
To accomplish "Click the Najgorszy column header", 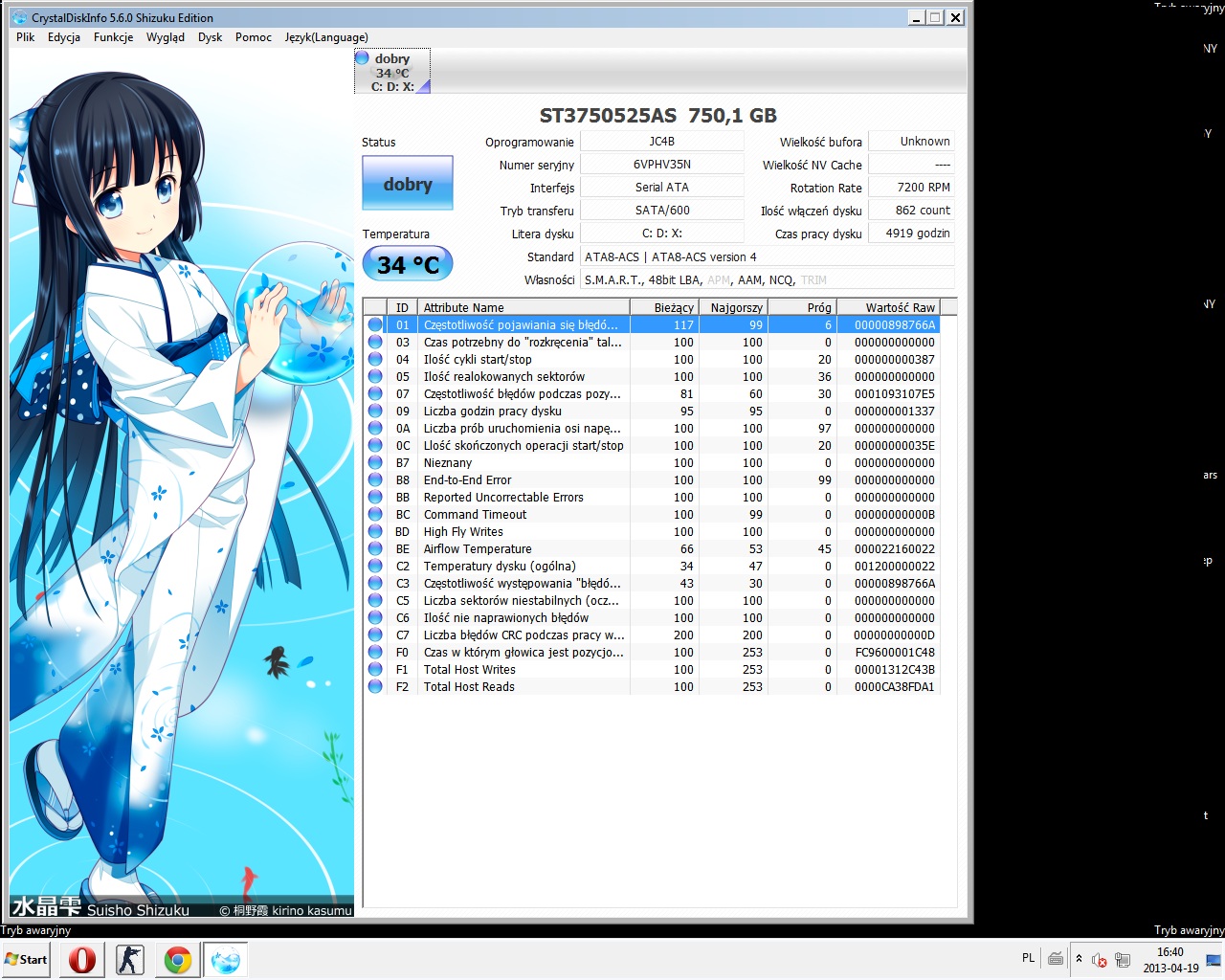I will [x=734, y=307].
